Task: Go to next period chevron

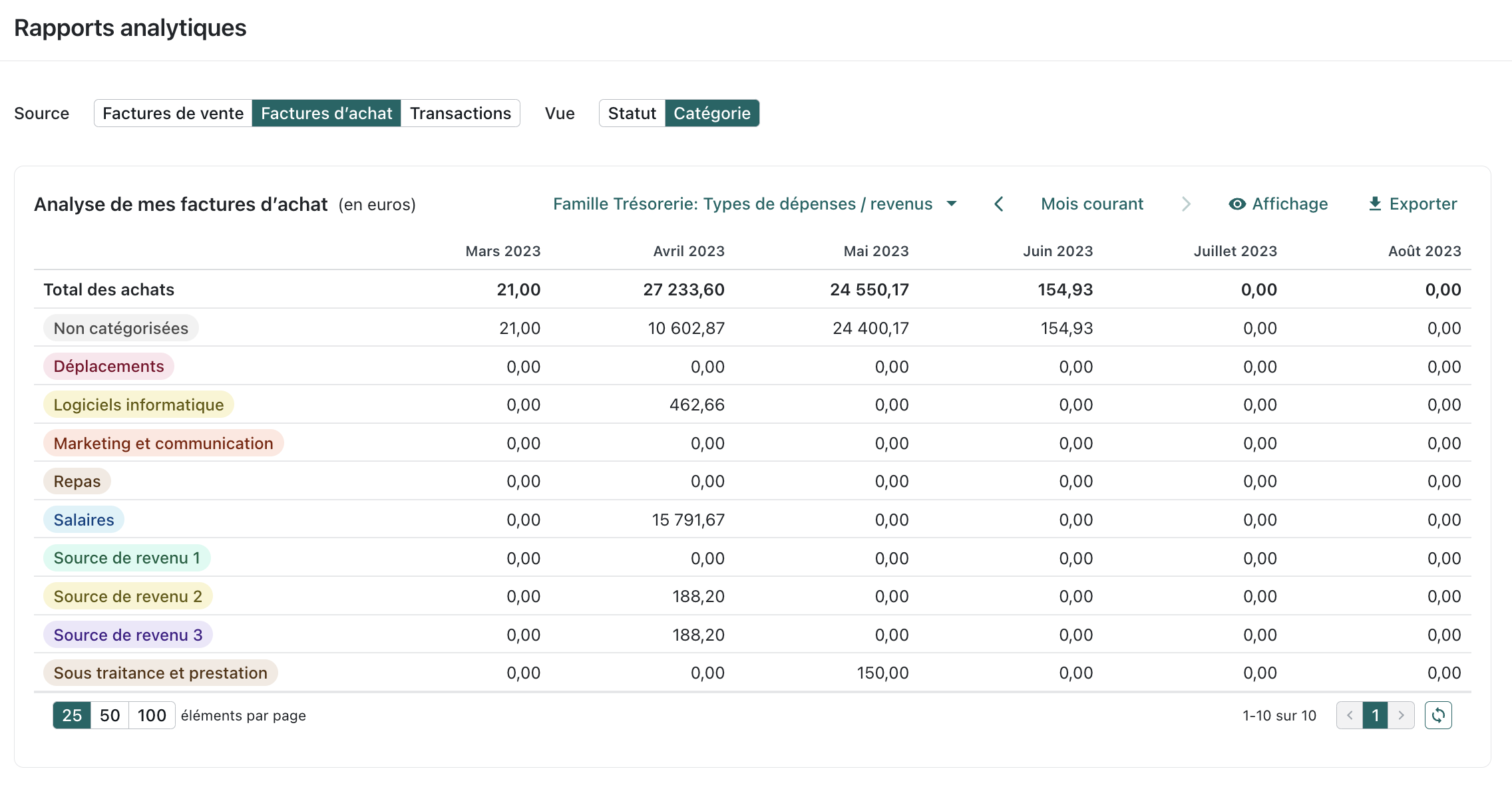Action: [x=1186, y=204]
